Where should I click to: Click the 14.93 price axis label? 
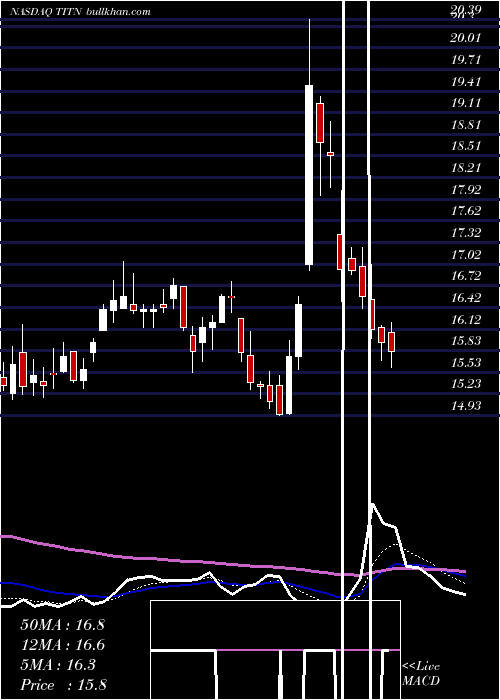(x=466, y=406)
